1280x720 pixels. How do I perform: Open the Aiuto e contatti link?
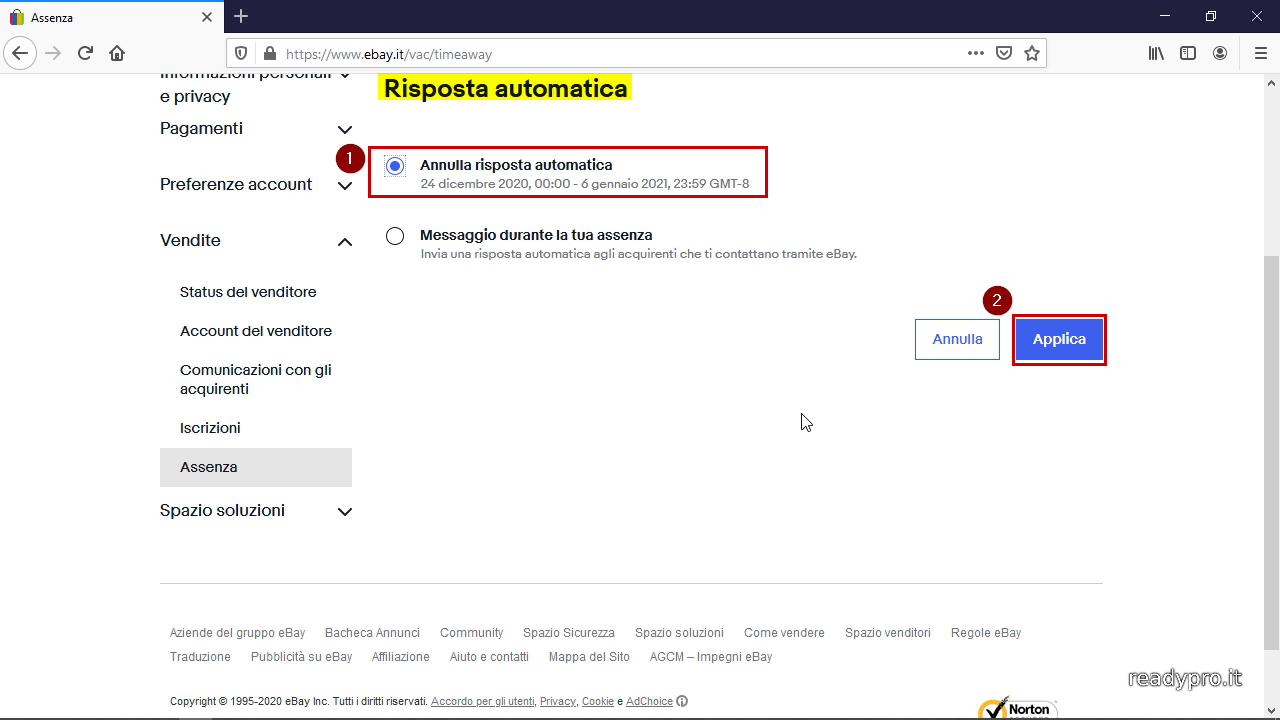tap(489, 657)
